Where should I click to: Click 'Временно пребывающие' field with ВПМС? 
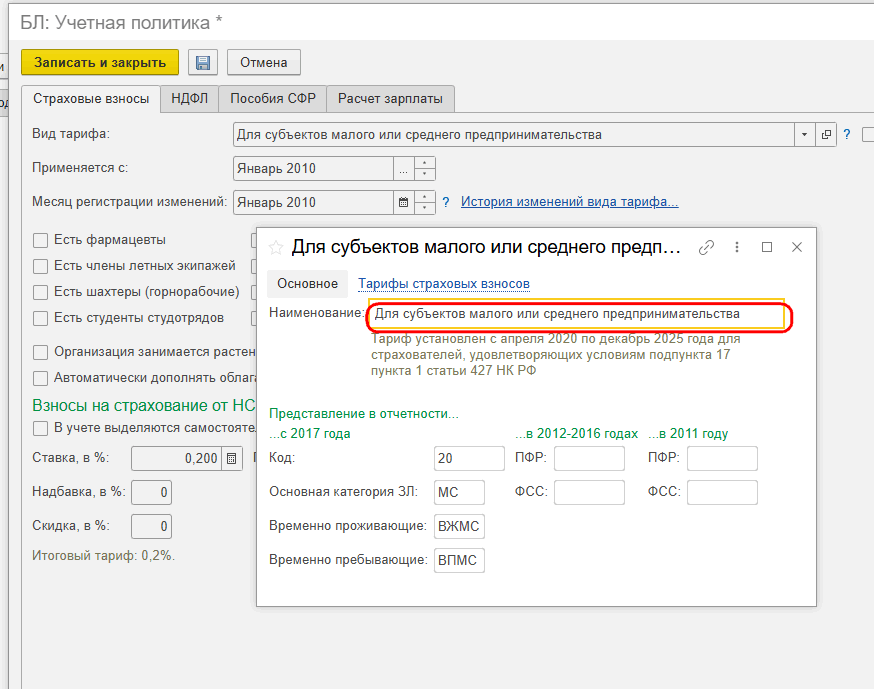(x=459, y=560)
